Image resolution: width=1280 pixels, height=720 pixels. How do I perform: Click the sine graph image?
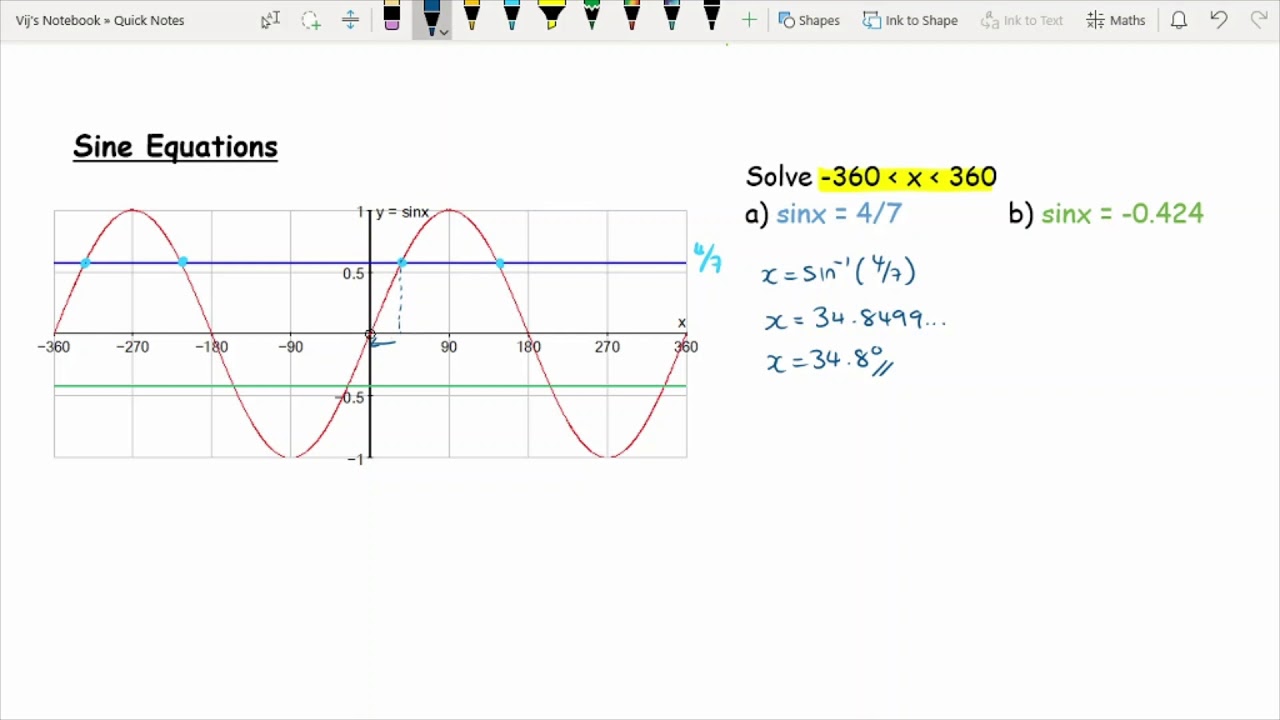[x=370, y=334]
